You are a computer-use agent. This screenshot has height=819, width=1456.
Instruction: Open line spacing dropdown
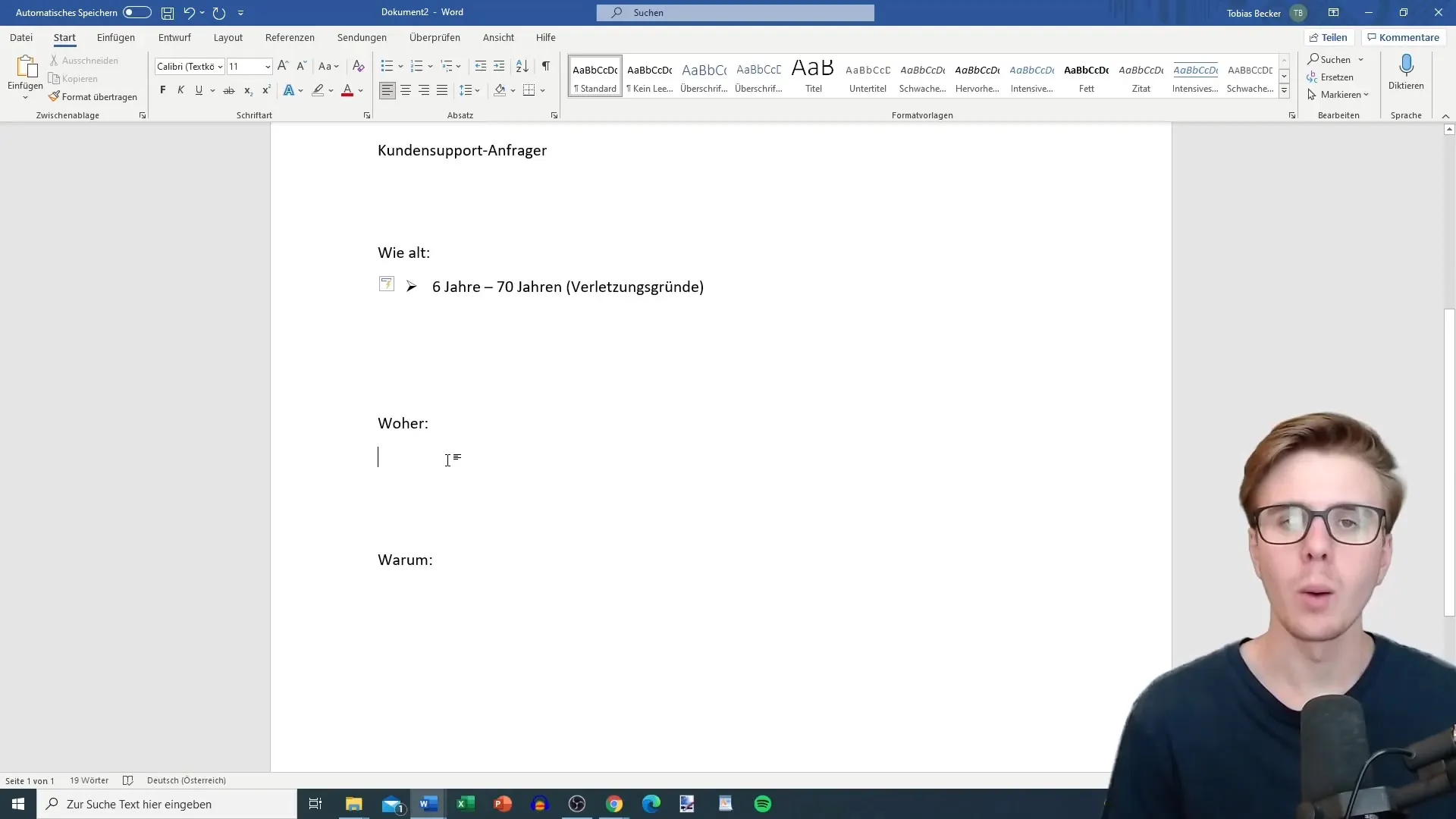point(469,90)
